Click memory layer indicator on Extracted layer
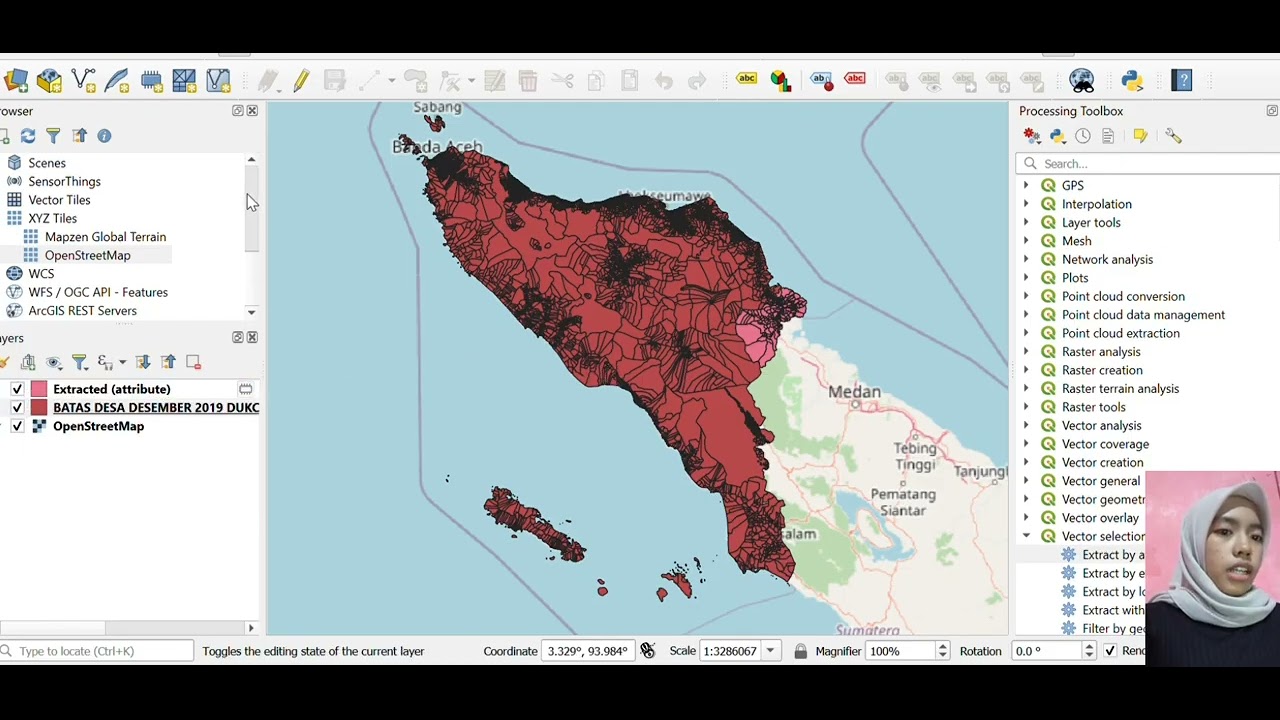 point(245,389)
